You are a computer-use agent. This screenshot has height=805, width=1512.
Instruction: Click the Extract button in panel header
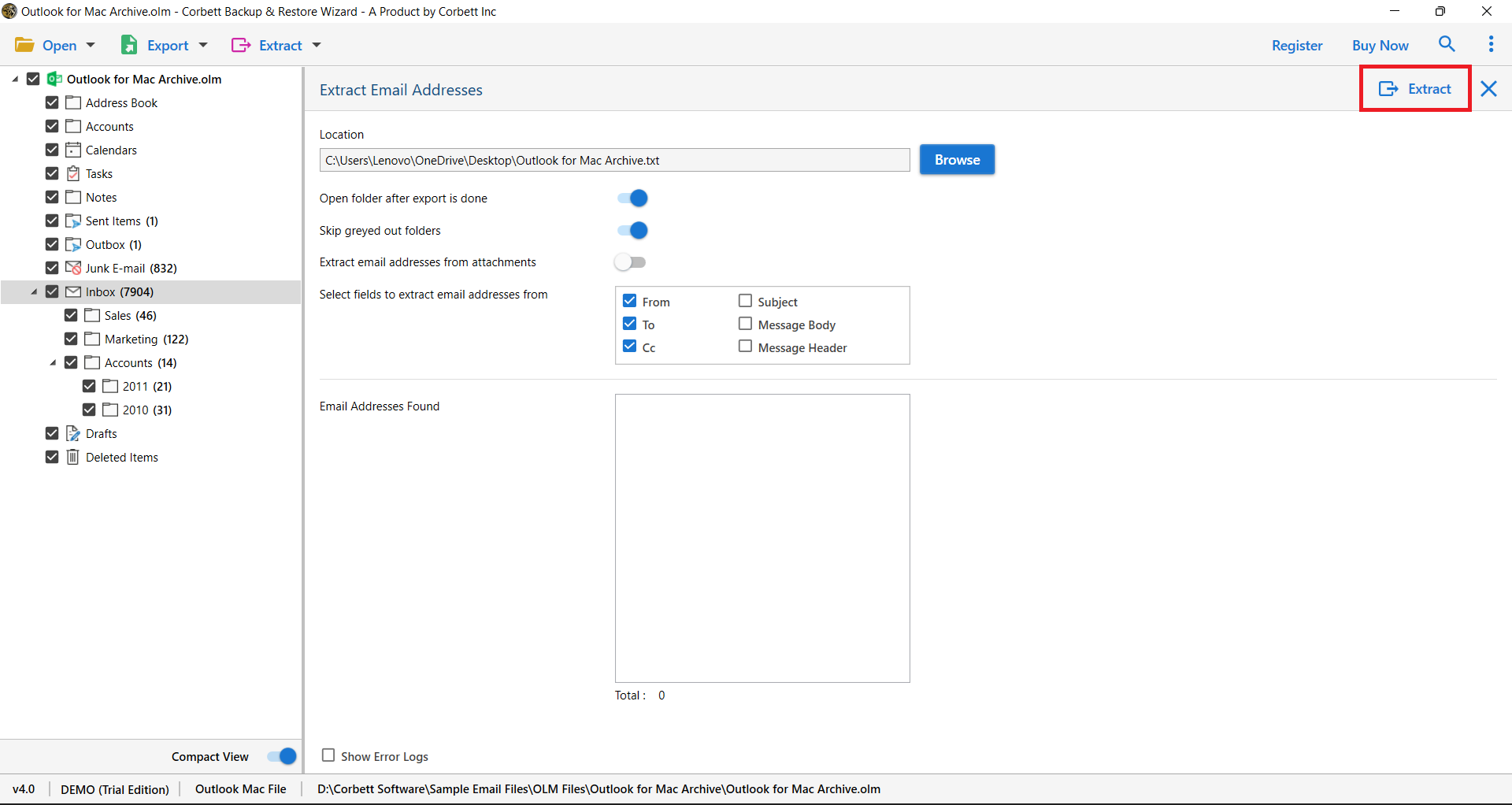(x=1415, y=89)
